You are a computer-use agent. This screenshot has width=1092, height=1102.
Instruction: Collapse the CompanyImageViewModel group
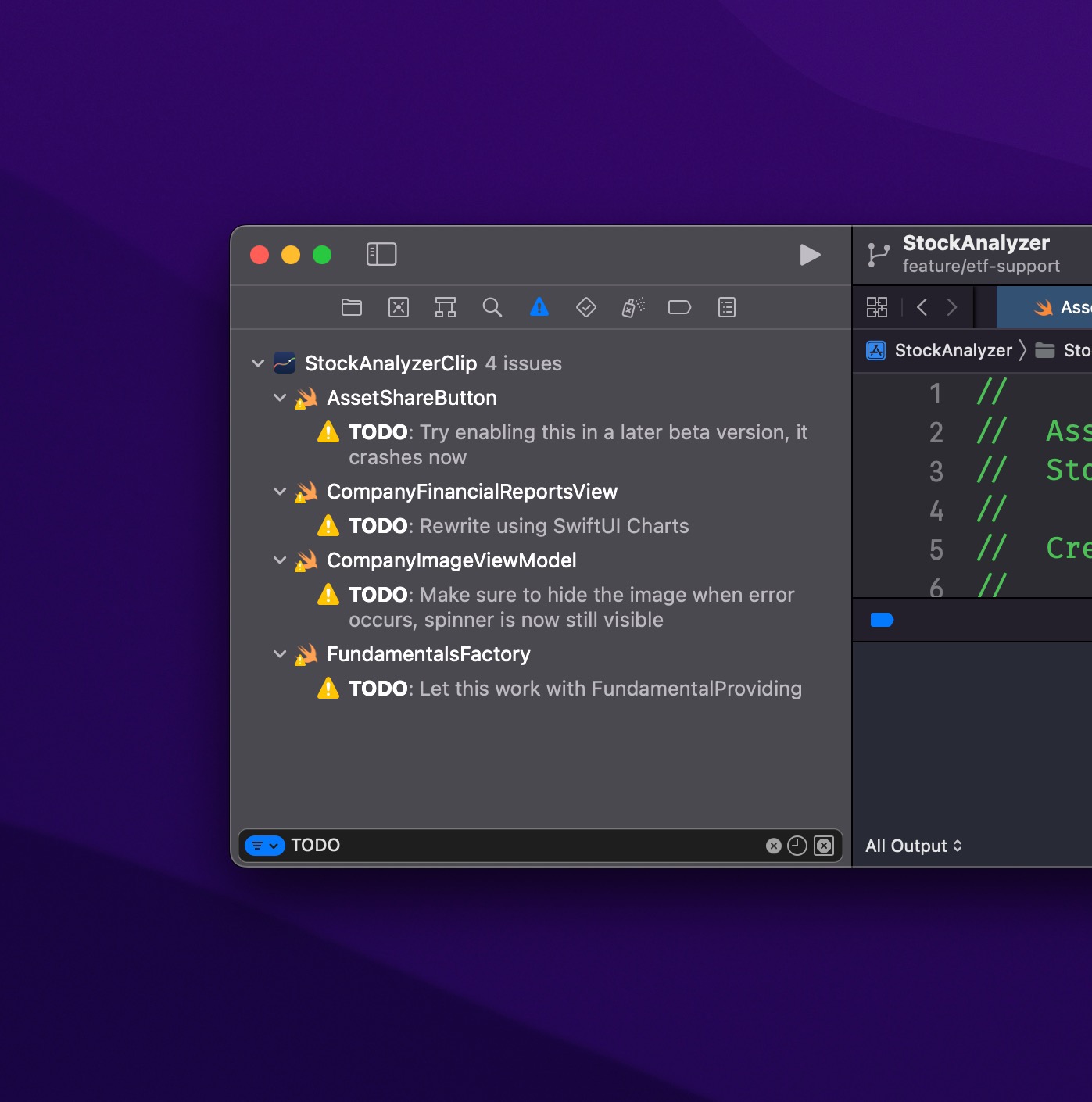click(x=280, y=560)
